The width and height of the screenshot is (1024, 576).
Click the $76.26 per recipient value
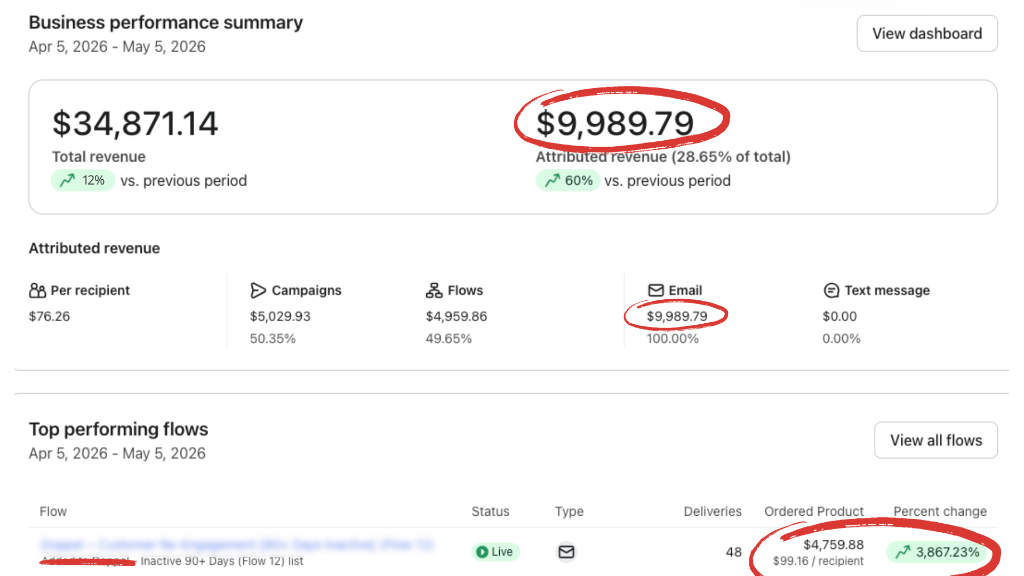[x=49, y=316]
